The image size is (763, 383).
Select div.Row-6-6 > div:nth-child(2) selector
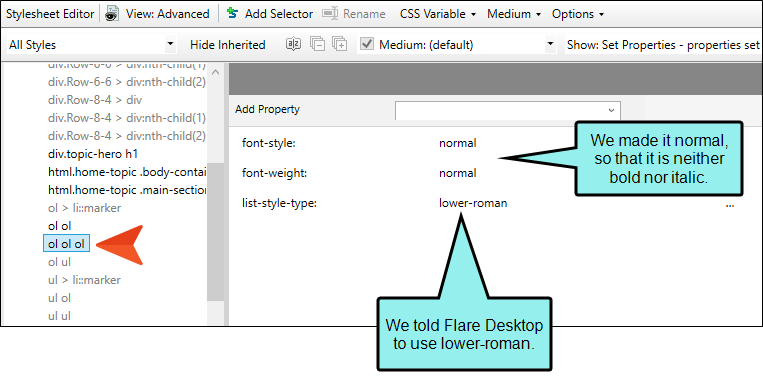pos(127,82)
